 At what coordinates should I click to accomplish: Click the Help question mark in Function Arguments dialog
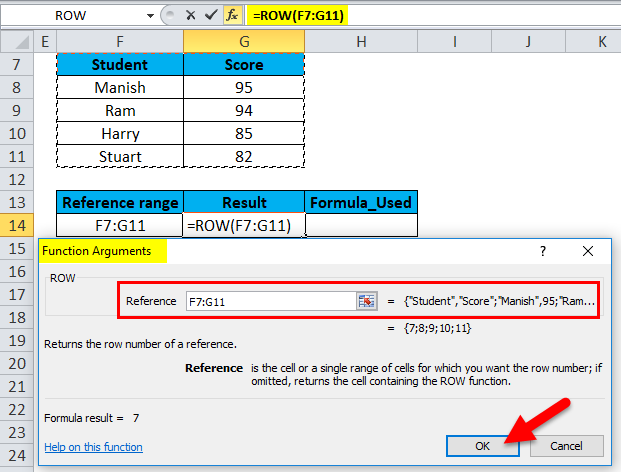[543, 251]
